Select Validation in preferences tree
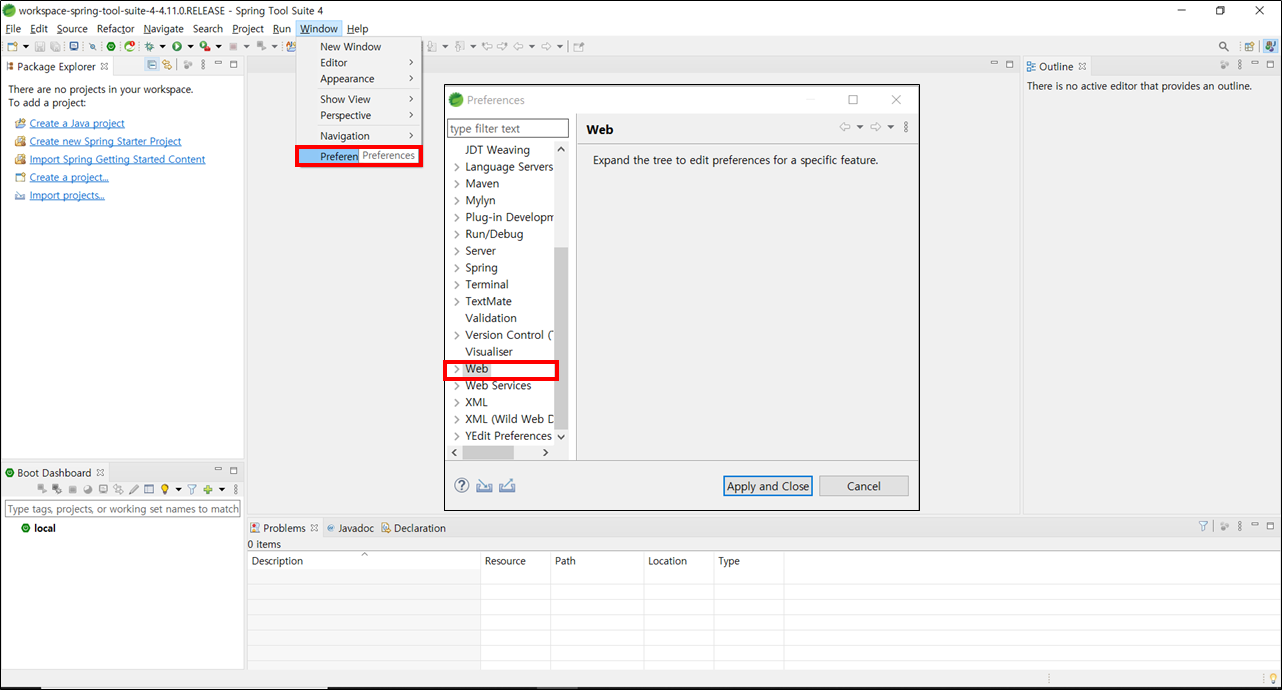Image resolution: width=1282 pixels, height=690 pixels. pyautogui.click(x=491, y=318)
